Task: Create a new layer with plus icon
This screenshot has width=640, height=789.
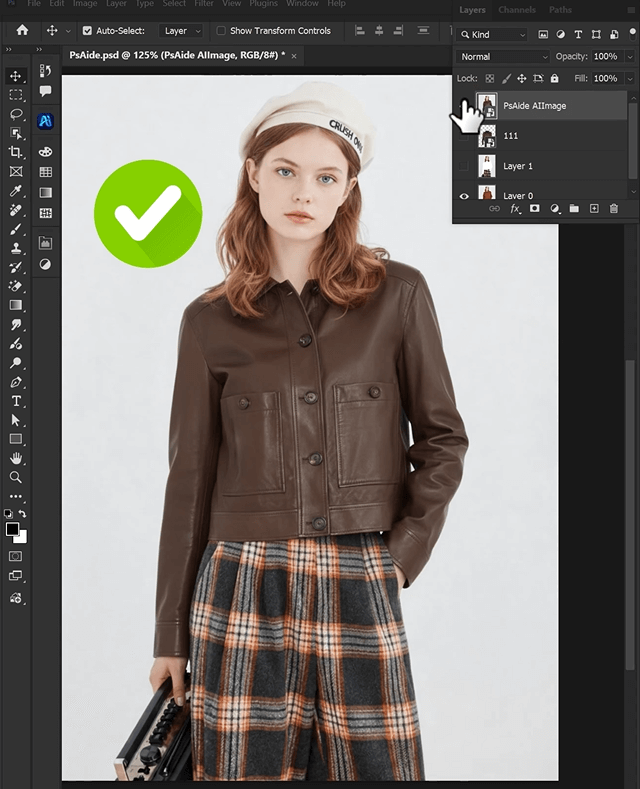Action: pos(594,208)
